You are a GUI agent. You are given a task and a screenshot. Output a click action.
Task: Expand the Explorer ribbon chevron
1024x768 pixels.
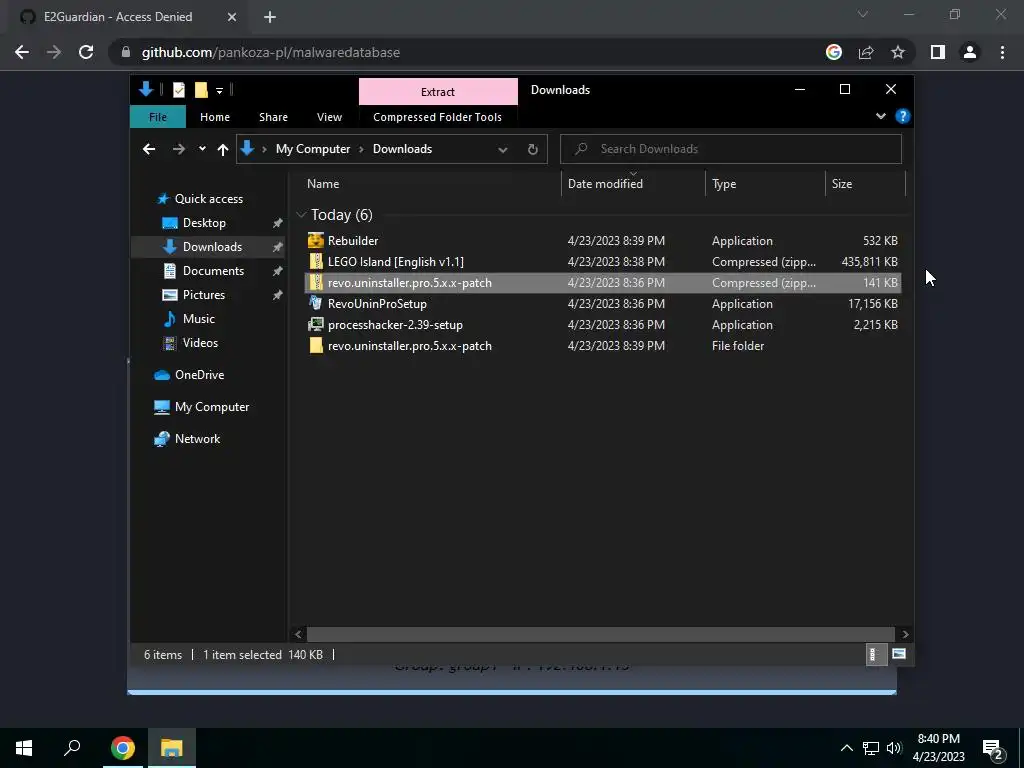(880, 116)
